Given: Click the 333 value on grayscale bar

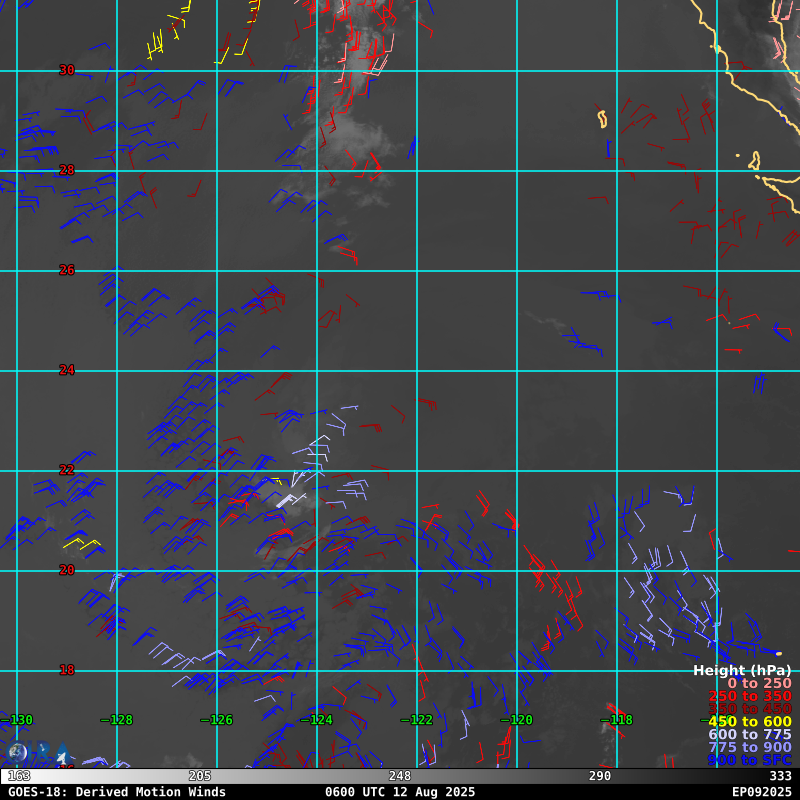Looking at the screenshot, I should pos(780,776).
